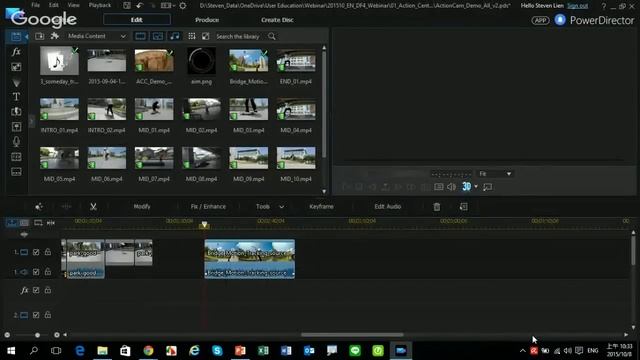Toggle the audio media filter button

(175, 36)
